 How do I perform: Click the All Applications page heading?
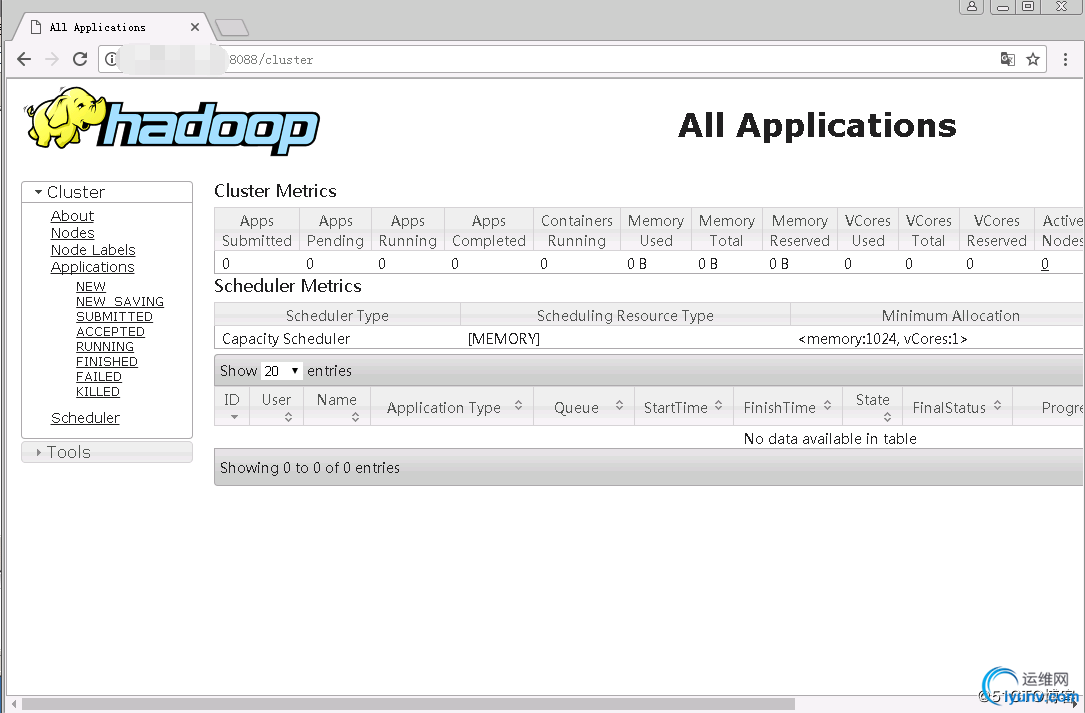[817, 126]
